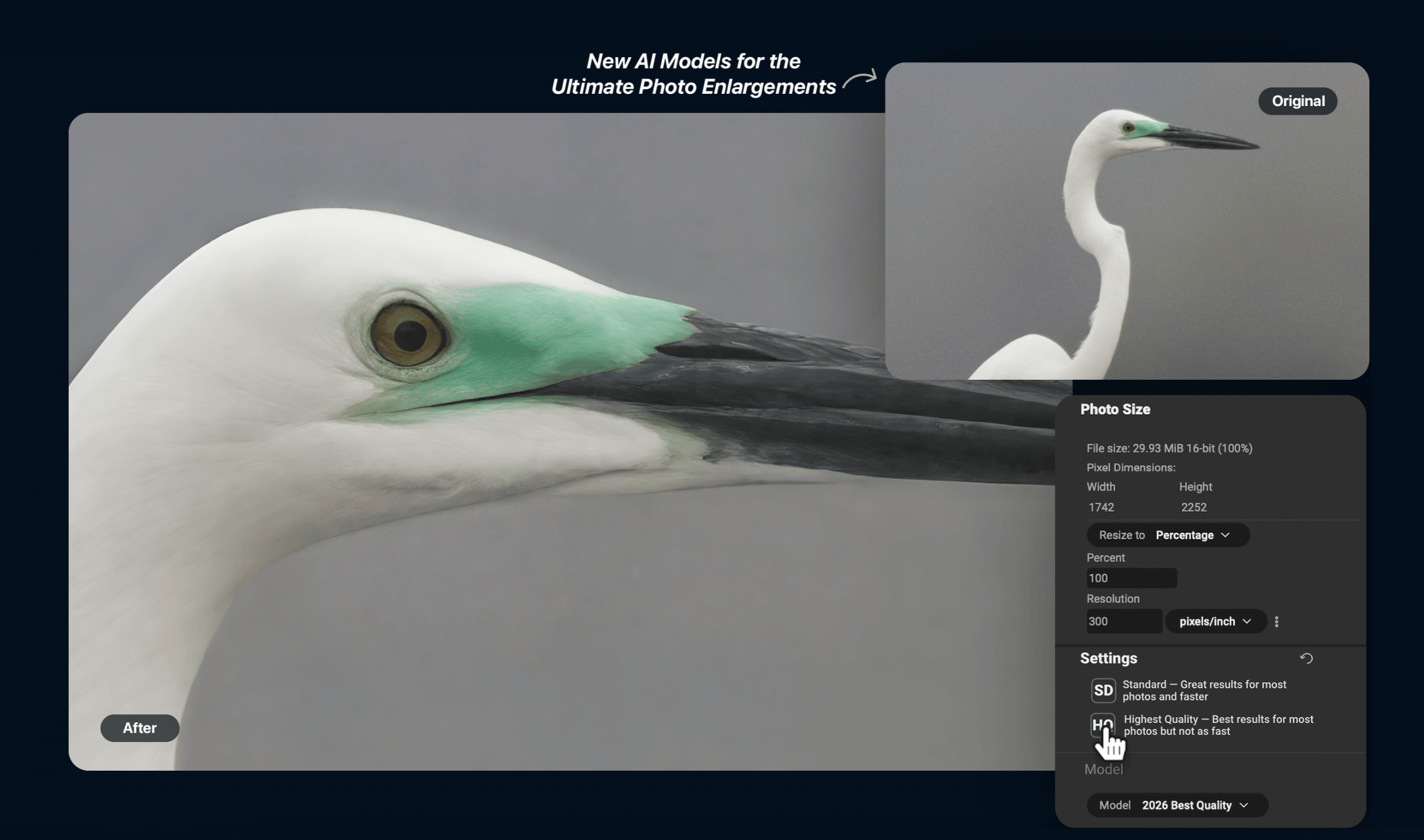Image resolution: width=1424 pixels, height=840 pixels.
Task: Edit the Percent field showing 100
Action: click(1130, 578)
